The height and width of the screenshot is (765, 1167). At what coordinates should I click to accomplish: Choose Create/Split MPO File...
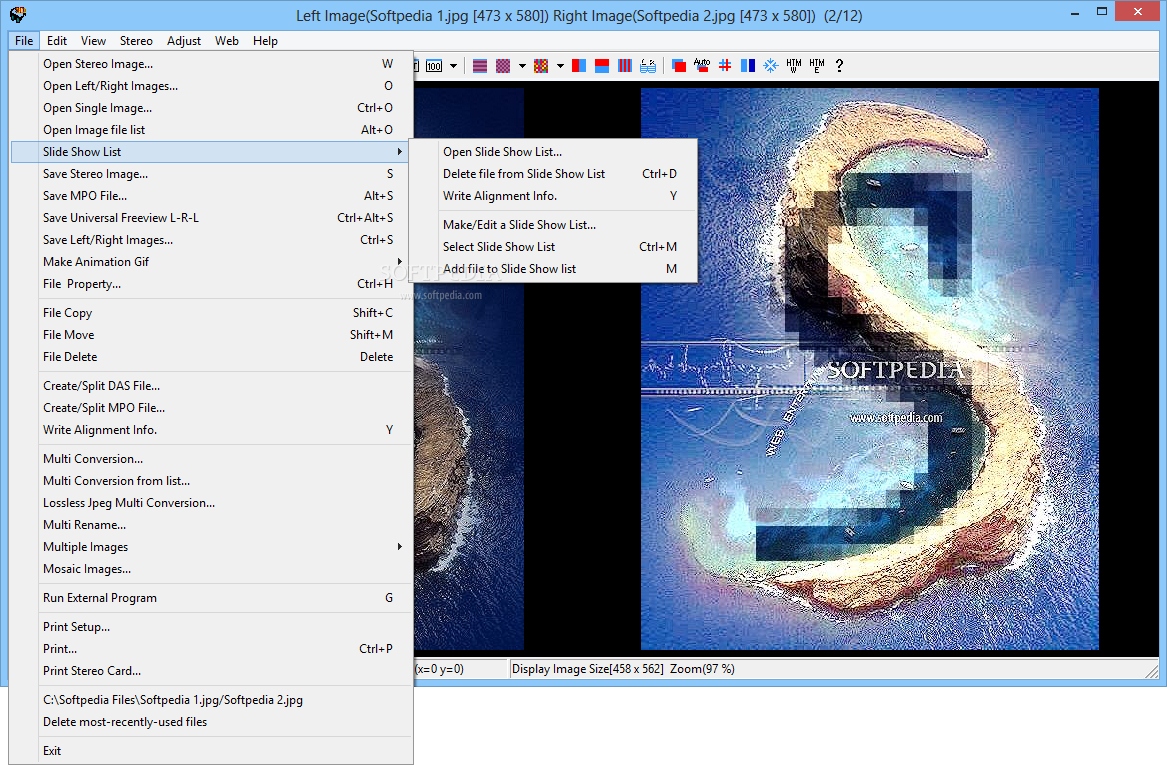211,408
